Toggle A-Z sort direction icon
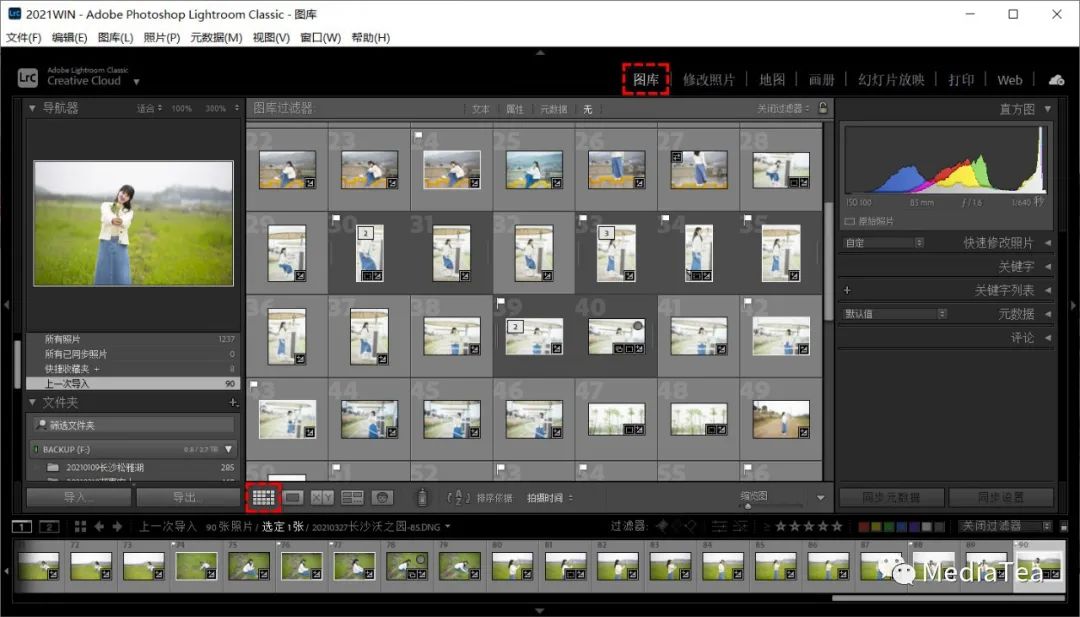The image size is (1080, 617). 458,497
